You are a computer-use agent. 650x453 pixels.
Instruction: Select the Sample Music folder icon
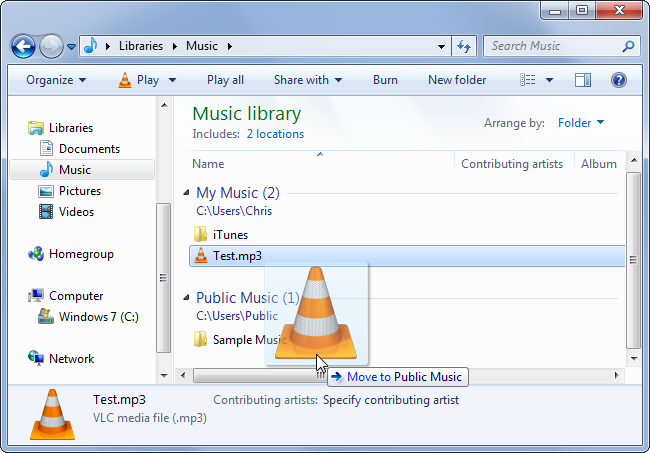(201, 339)
